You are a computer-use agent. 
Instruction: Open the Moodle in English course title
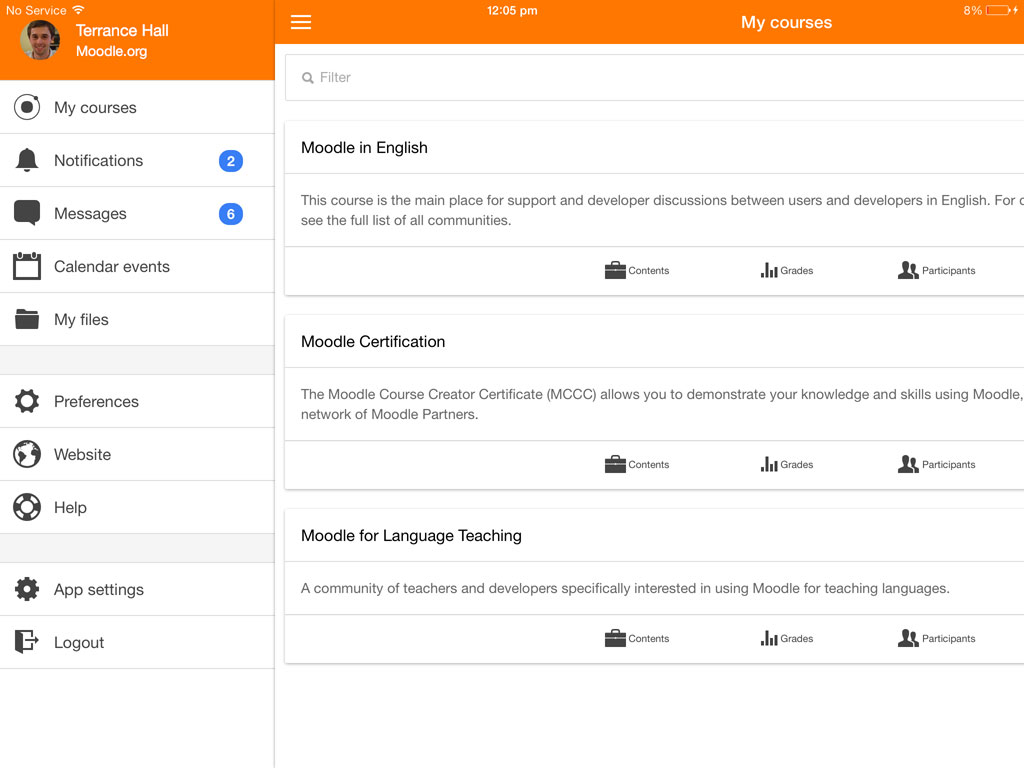coord(364,148)
